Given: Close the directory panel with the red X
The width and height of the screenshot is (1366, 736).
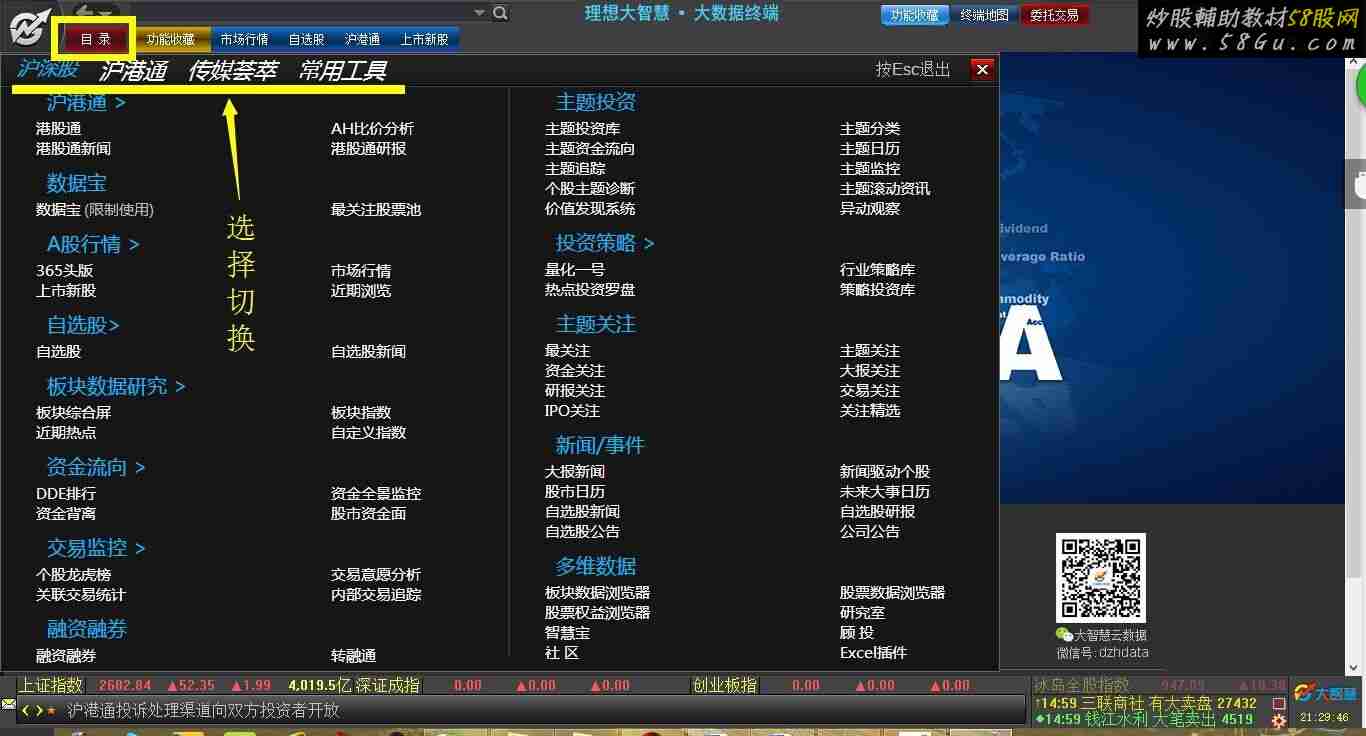Looking at the screenshot, I should [x=982, y=69].
